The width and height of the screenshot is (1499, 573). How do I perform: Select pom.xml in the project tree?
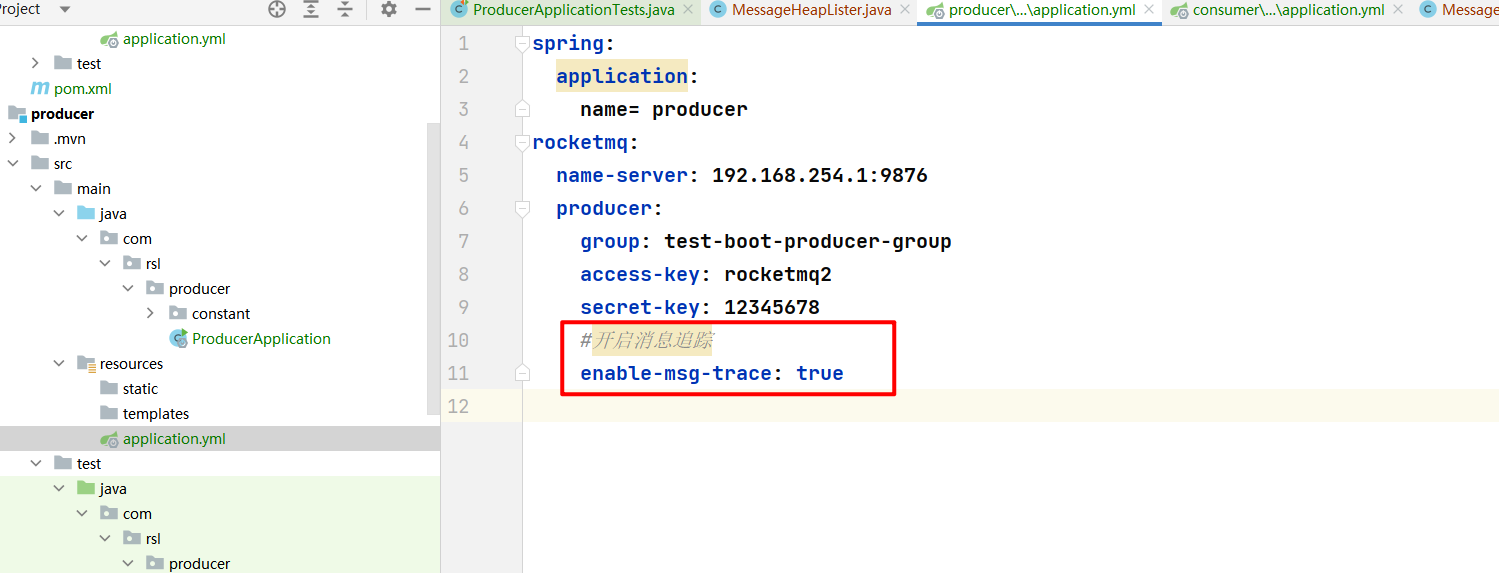point(83,88)
